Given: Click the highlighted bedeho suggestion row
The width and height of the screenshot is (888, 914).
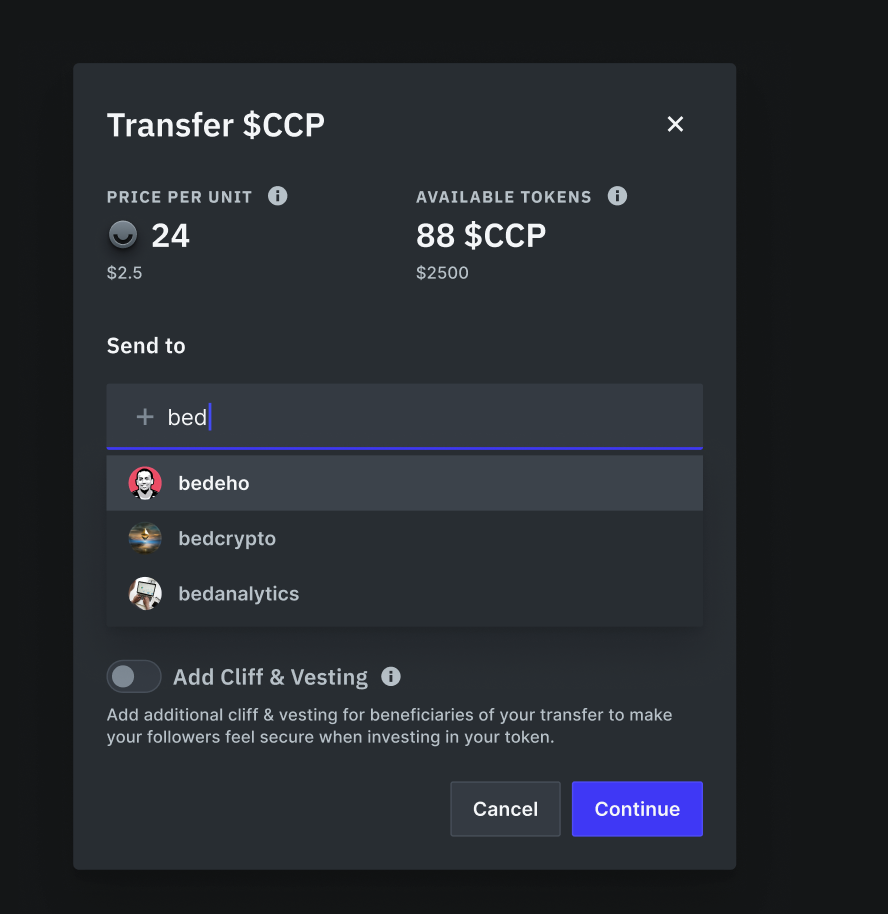Looking at the screenshot, I should point(404,482).
